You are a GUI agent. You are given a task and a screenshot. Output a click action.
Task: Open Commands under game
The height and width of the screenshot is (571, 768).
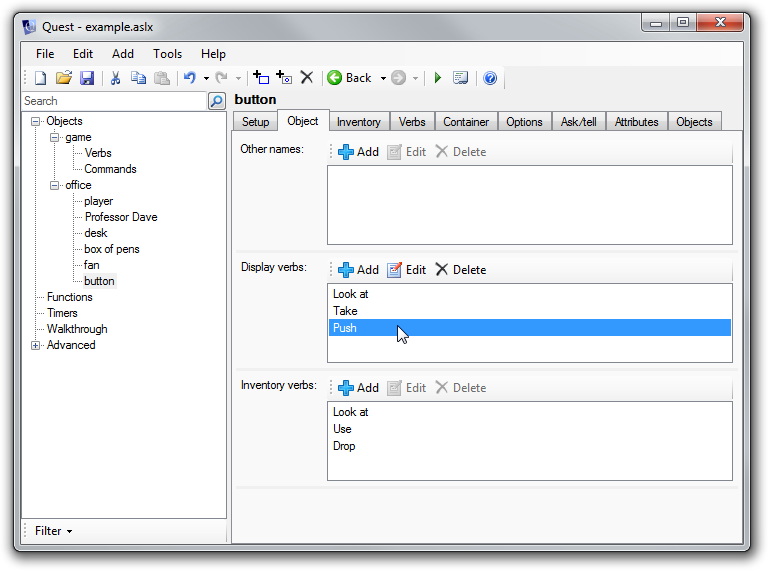[110, 169]
